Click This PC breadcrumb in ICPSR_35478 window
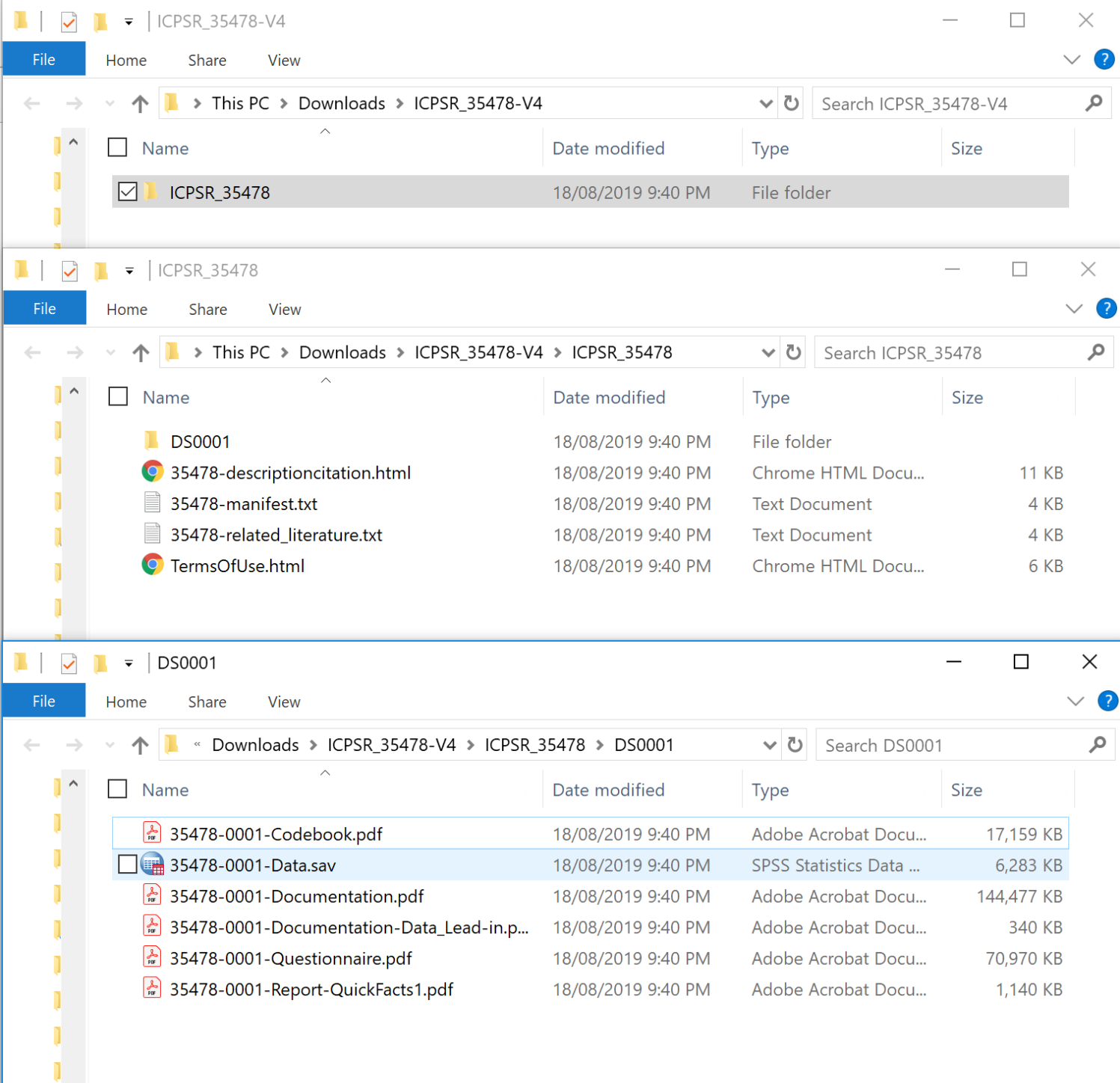1120x1083 pixels. coord(241,352)
